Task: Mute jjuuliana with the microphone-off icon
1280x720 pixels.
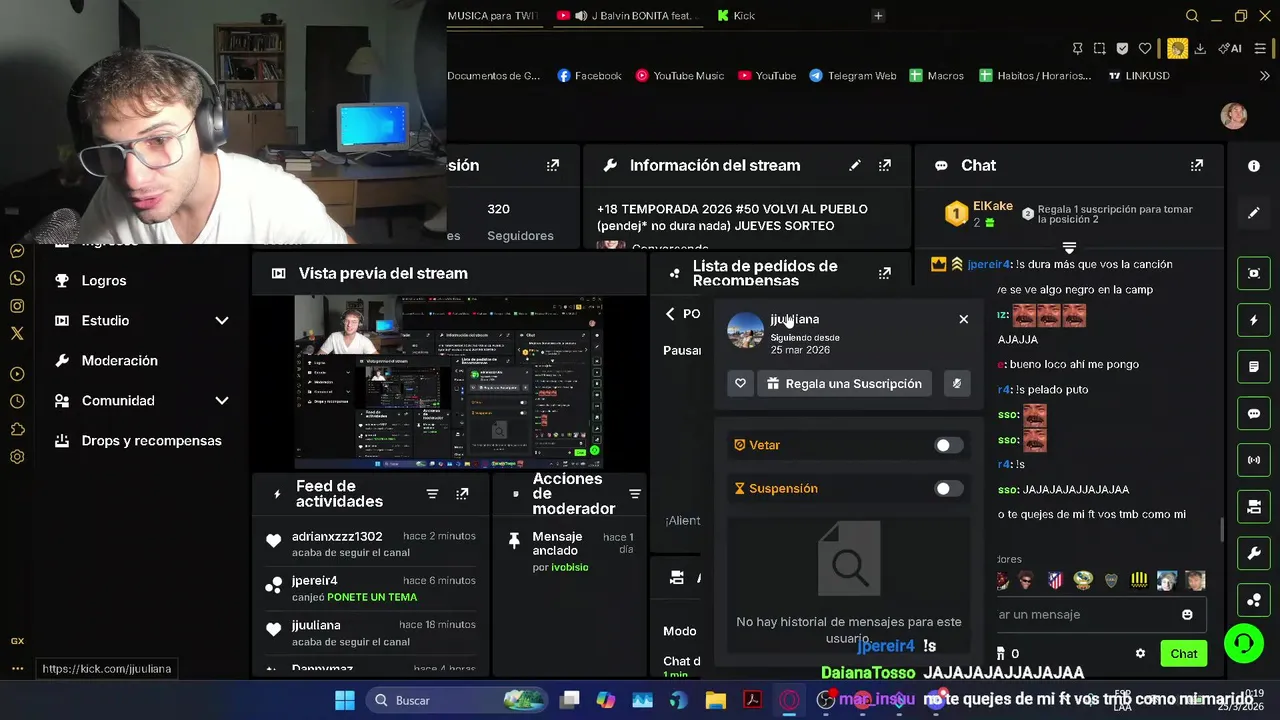Action: coord(957,383)
